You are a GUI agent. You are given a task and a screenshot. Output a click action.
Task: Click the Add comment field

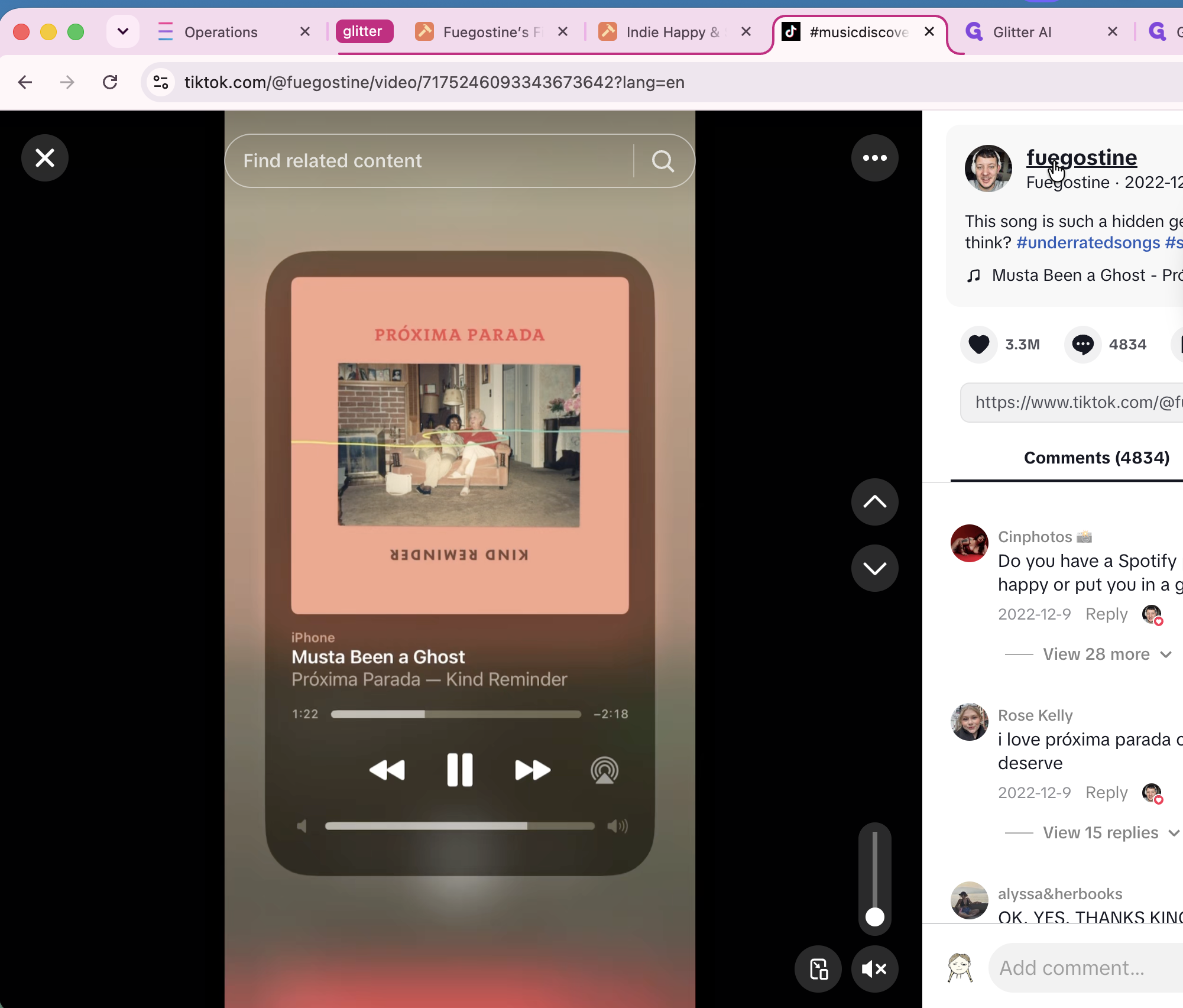pyautogui.click(x=1087, y=968)
